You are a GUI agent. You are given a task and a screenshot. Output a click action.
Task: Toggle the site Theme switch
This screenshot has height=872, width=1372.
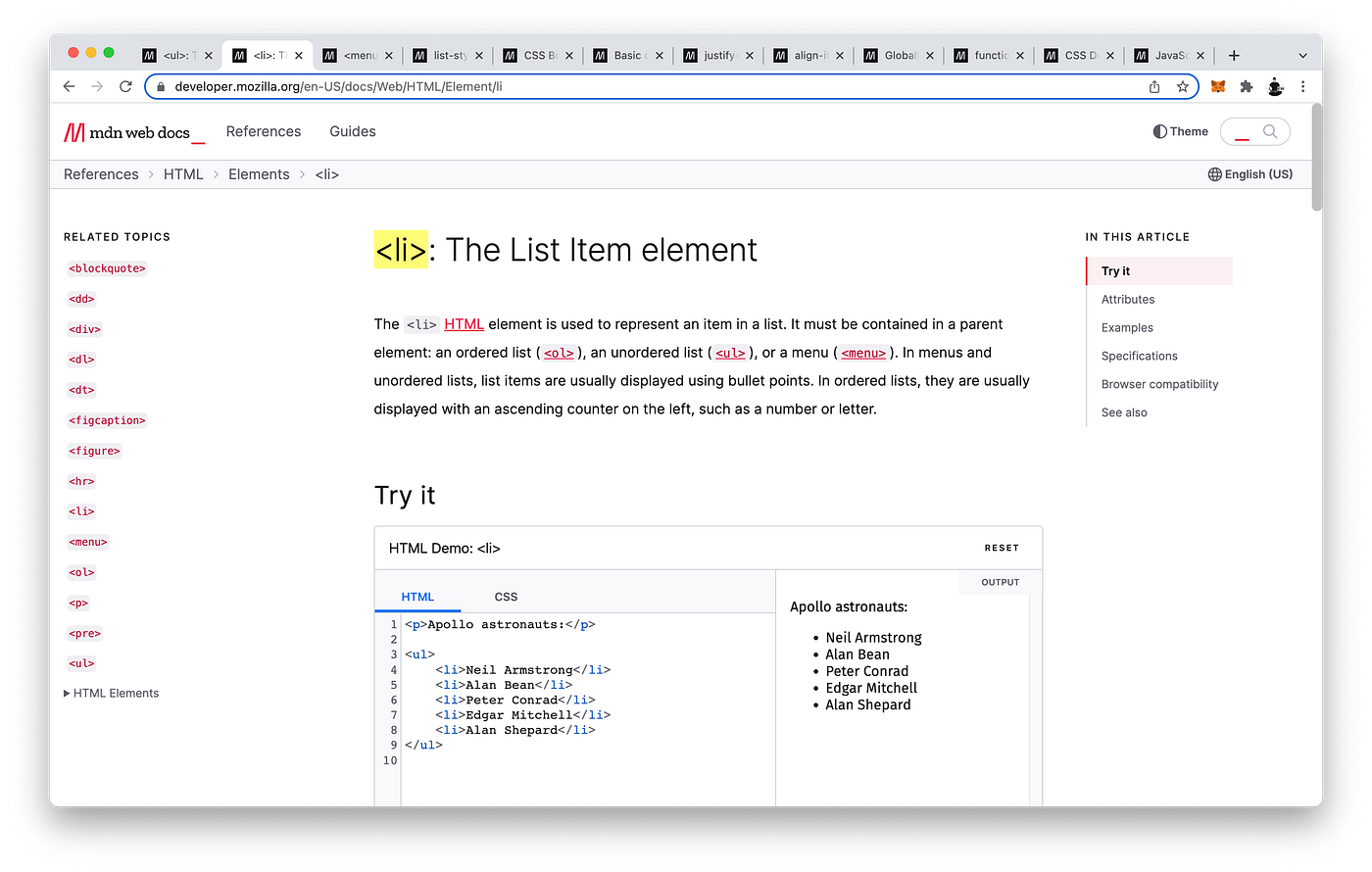(1180, 130)
